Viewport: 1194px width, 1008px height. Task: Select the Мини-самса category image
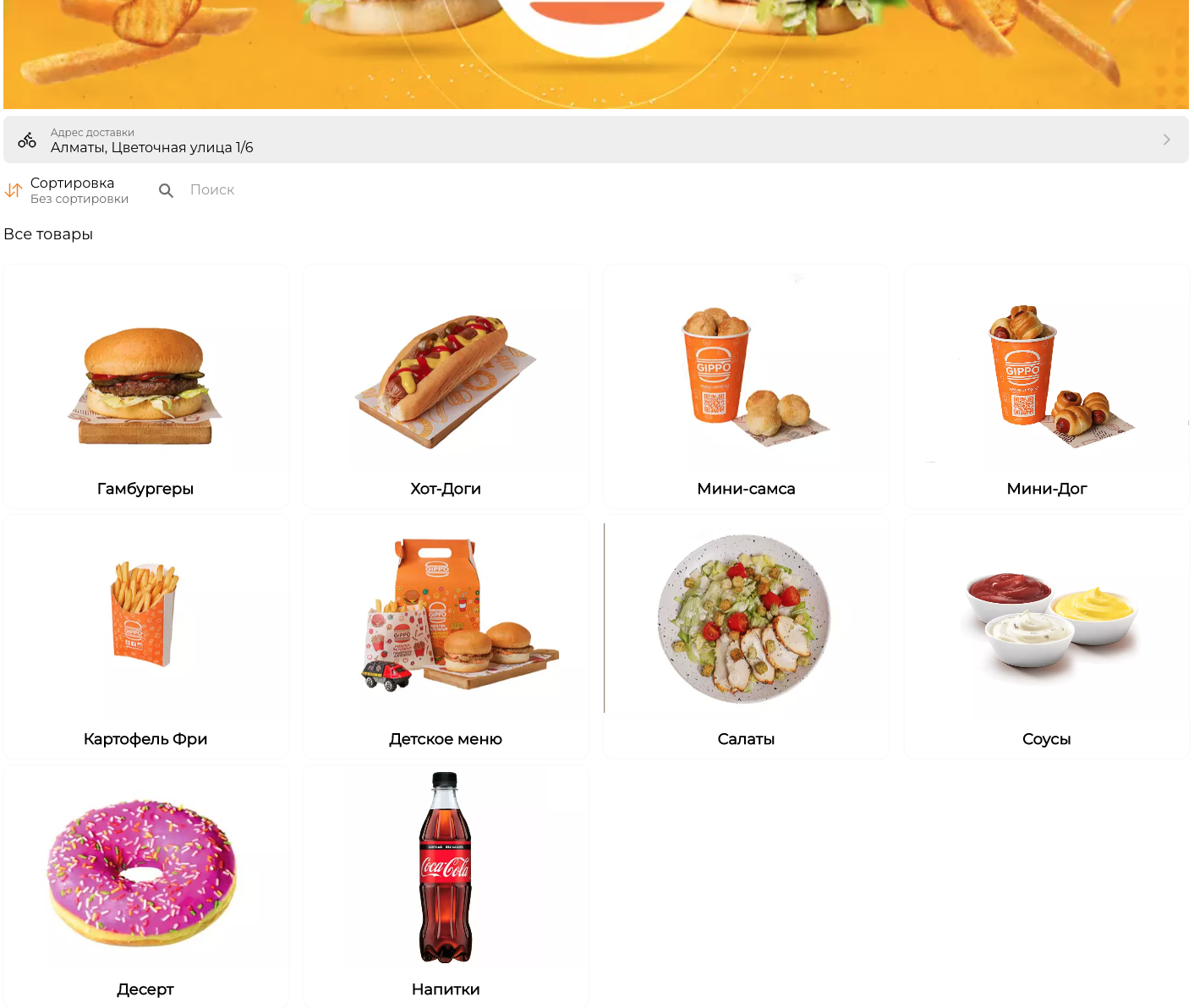pos(746,373)
